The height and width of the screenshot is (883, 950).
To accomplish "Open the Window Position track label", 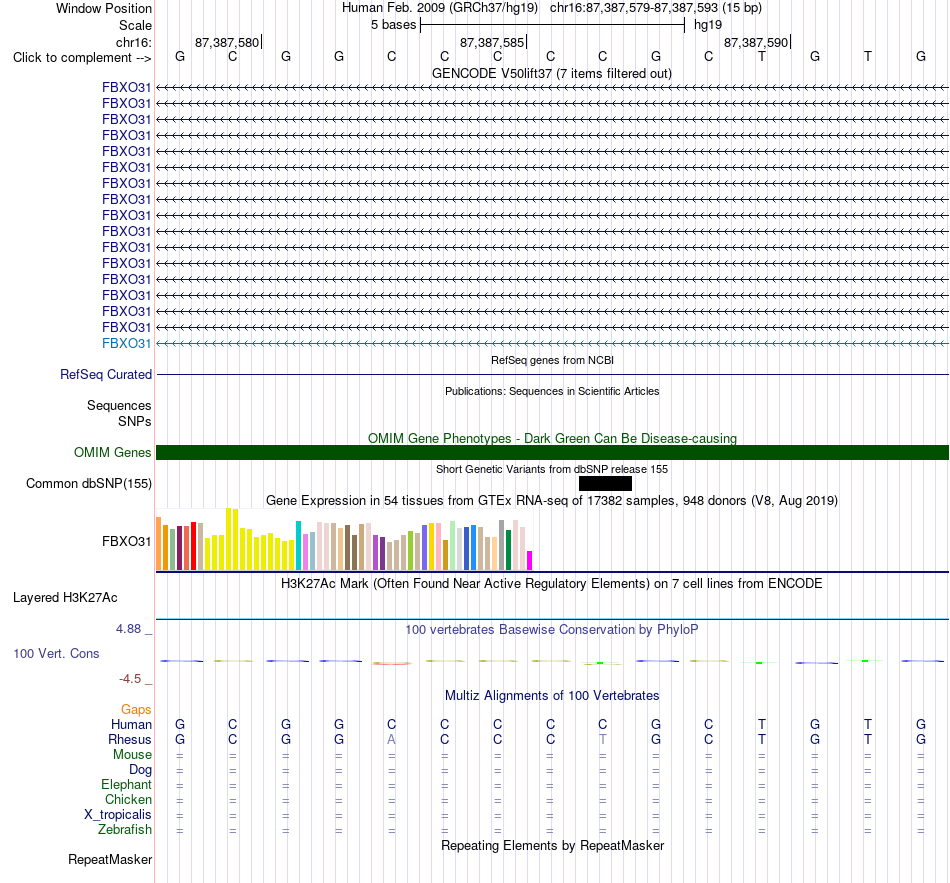I will [x=104, y=8].
